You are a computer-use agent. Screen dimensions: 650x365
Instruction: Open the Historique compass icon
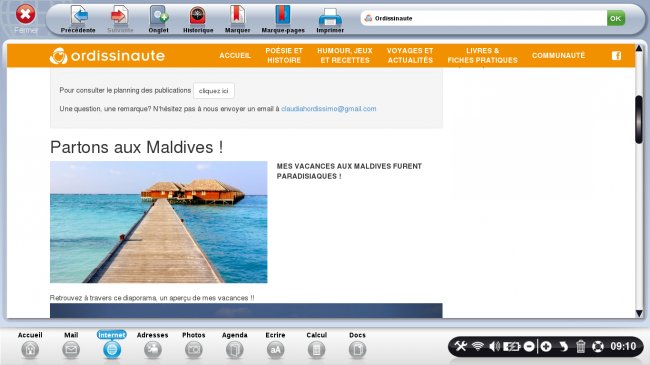tap(198, 16)
